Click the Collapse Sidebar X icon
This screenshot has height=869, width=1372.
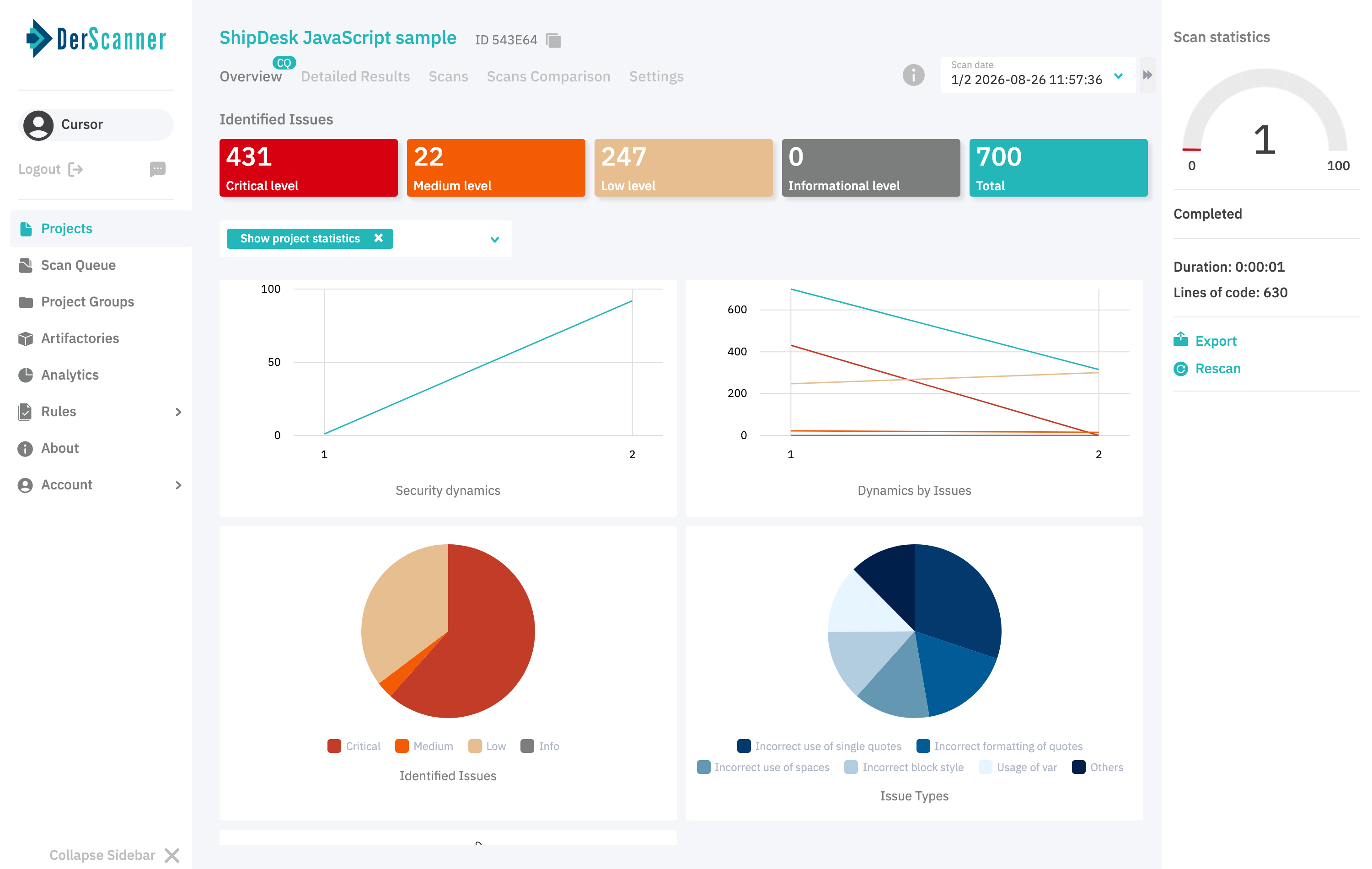[x=171, y=855]
